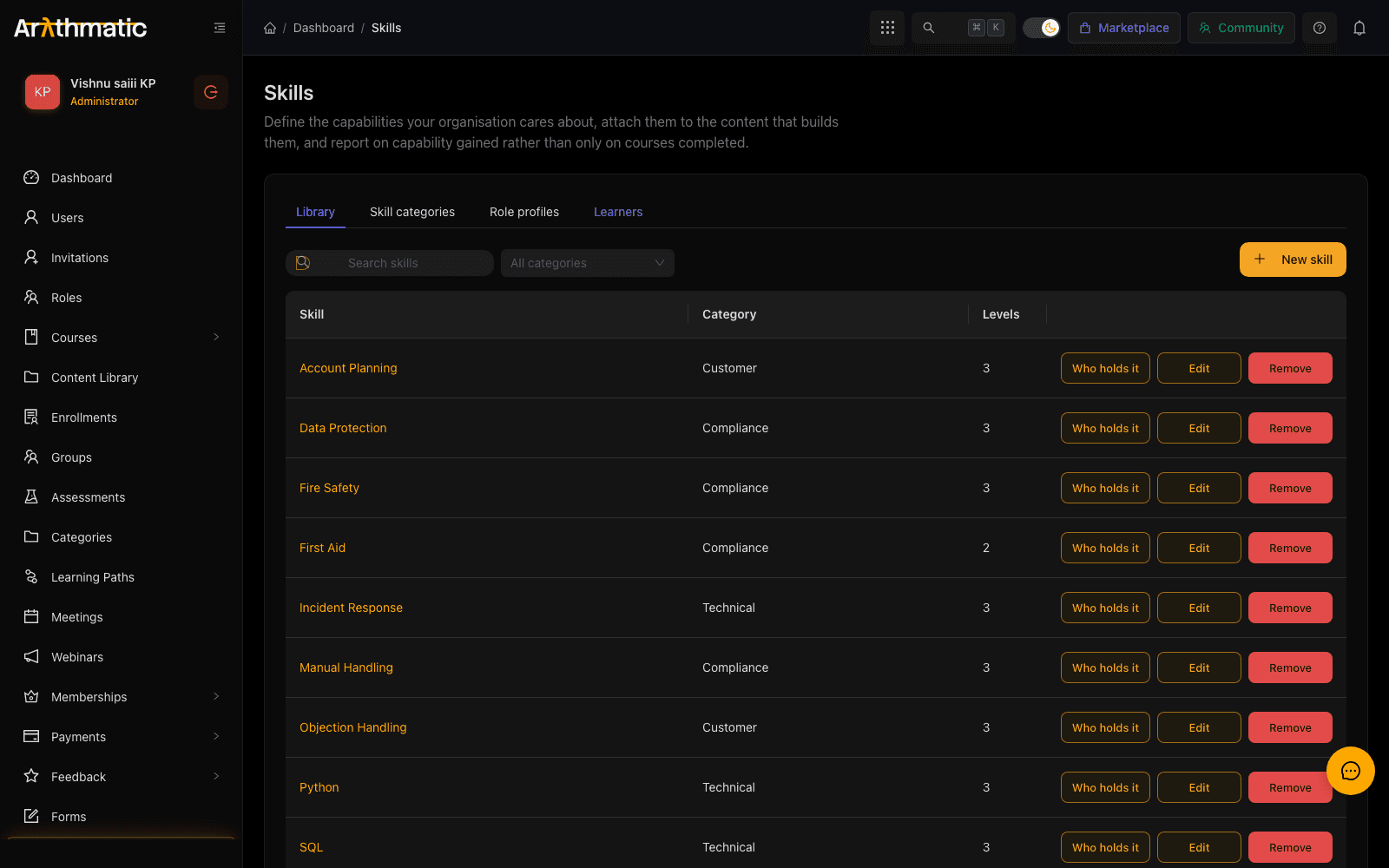Open the Objection Handling skill link
Screen dimensions: 1389x868
(352, 727)
